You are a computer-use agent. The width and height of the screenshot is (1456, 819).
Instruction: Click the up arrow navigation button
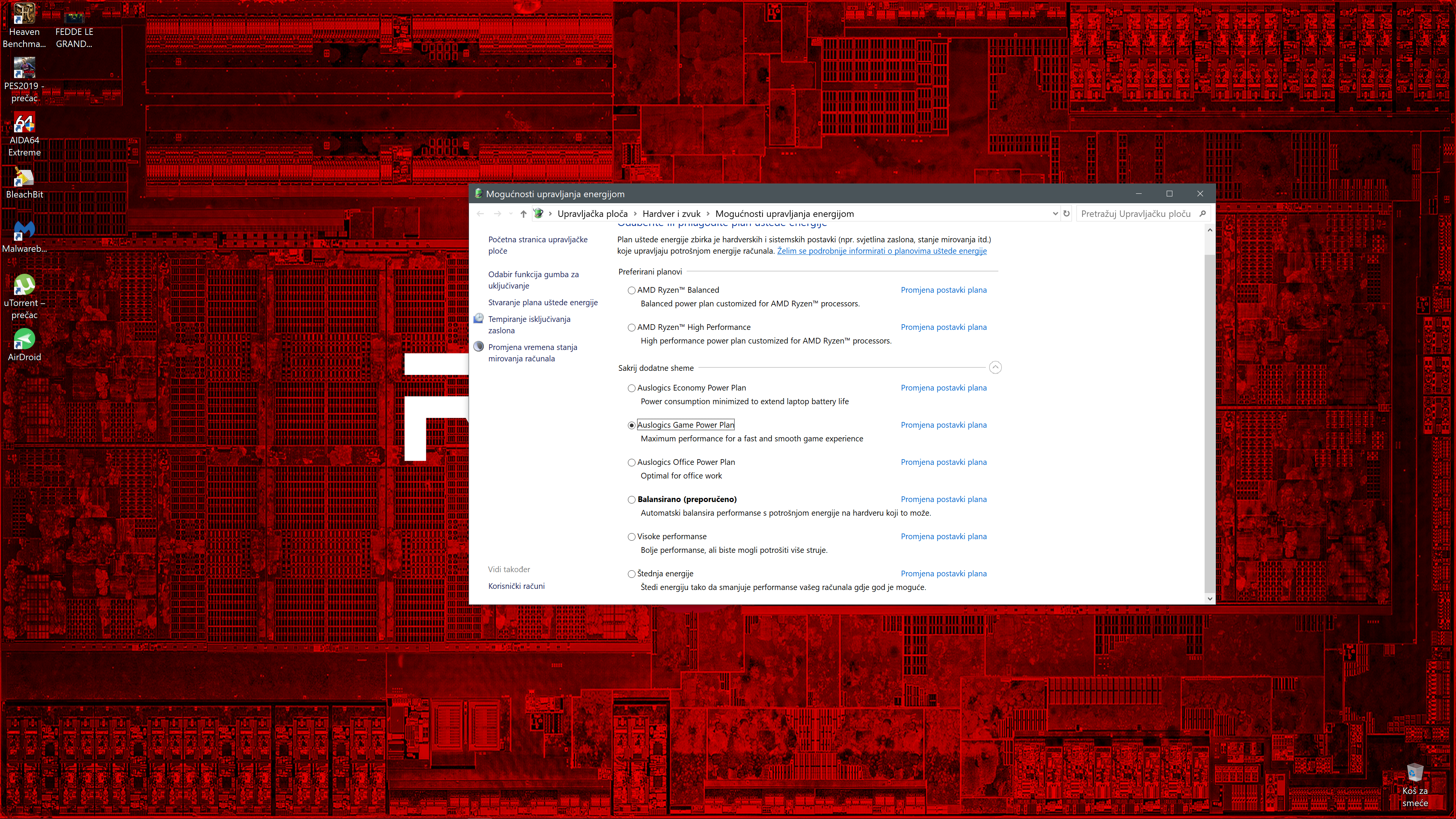523,213
